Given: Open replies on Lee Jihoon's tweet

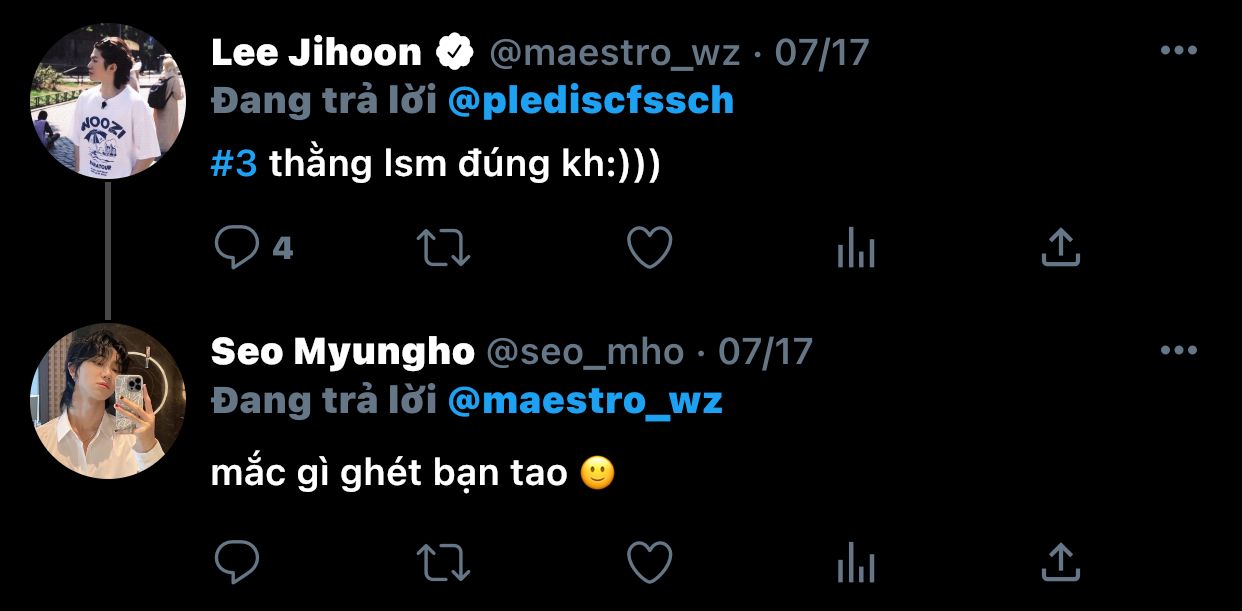Looking at the screenshot, I should point(253,248).
